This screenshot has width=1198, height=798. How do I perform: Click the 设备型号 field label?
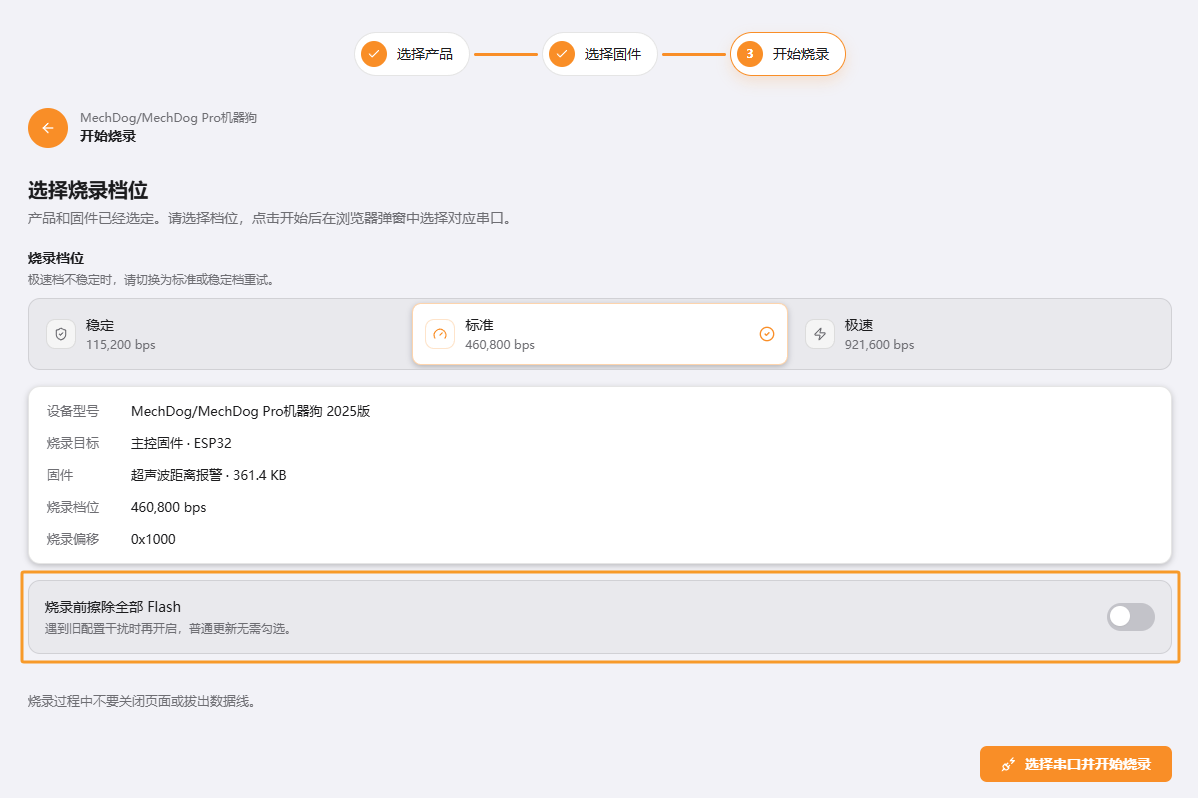[73, 411]
